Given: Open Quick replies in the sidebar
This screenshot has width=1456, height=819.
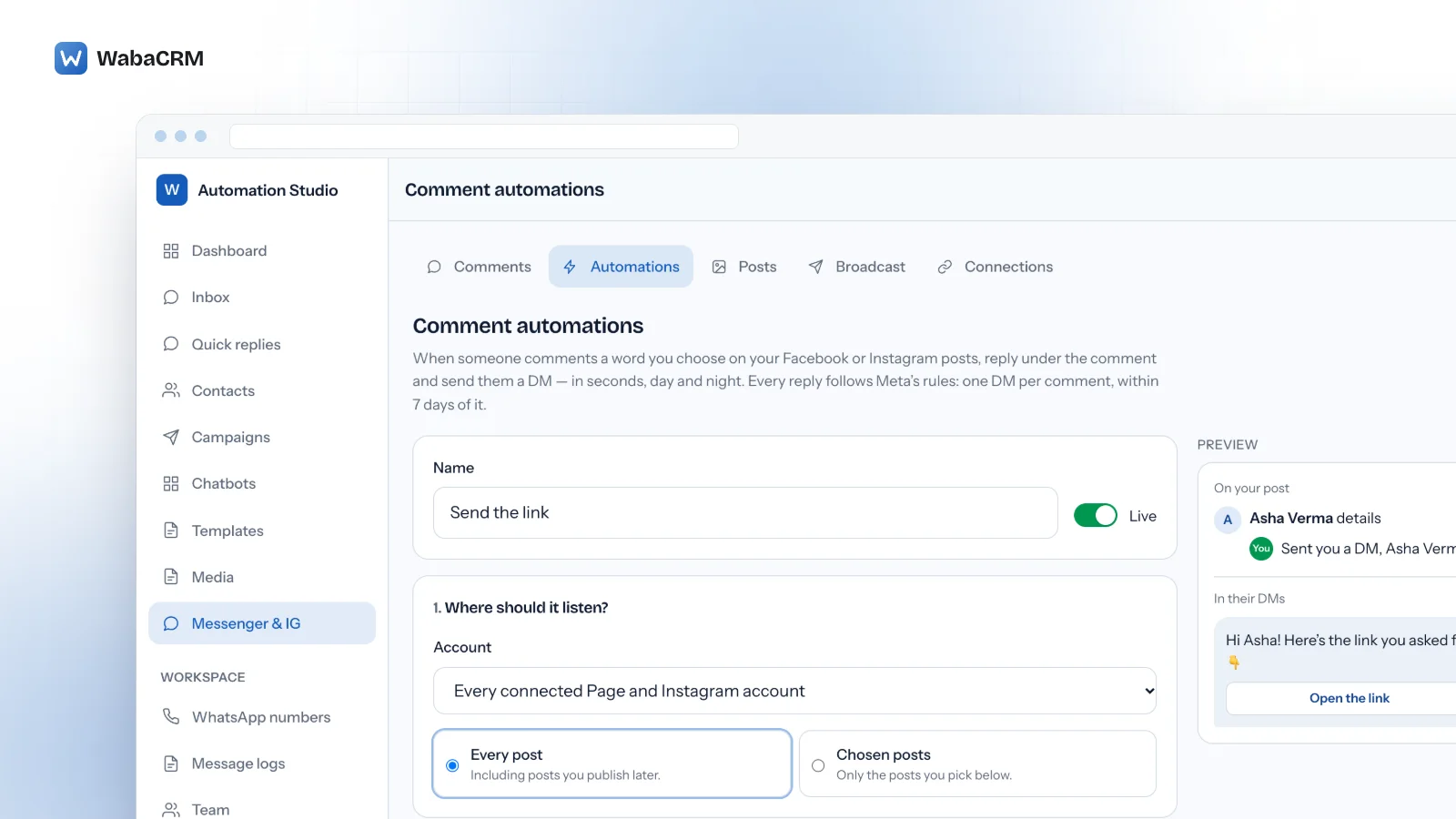Looking at the screenshot, I should [x=262, y=344].
